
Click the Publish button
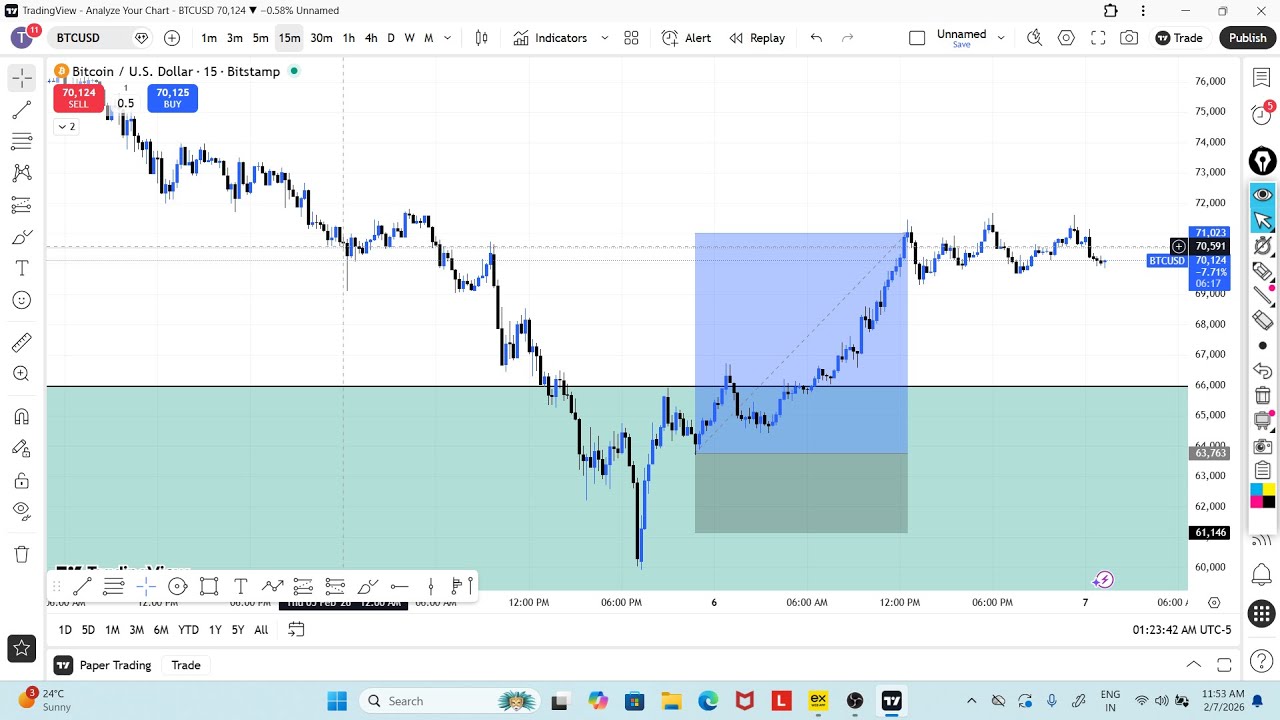point(1247,38)
